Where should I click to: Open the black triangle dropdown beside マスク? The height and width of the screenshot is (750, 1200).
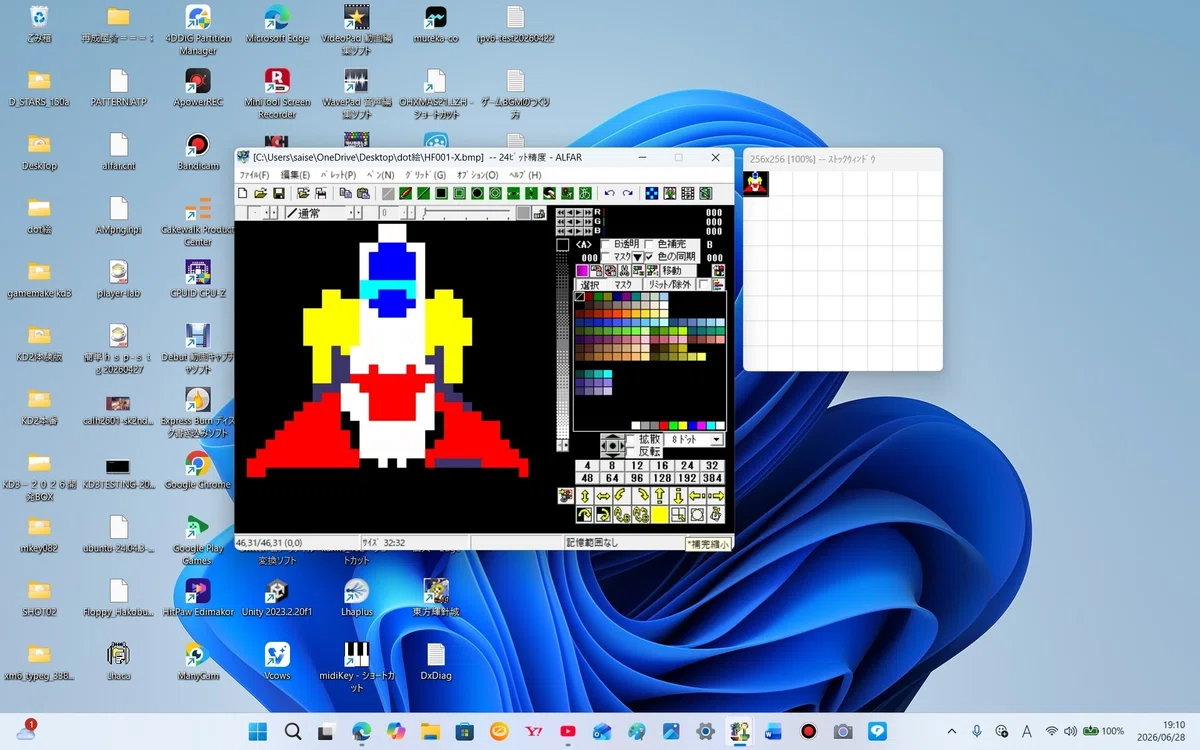point(637,257)
